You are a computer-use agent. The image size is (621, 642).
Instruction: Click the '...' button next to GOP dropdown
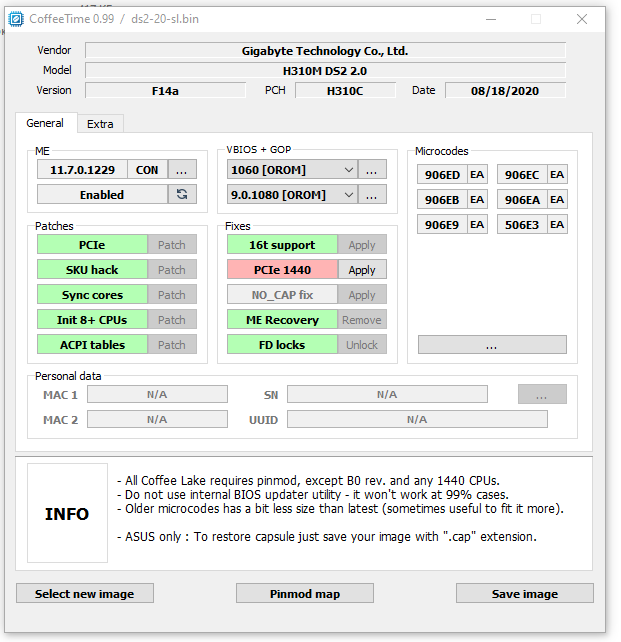pyautogui.click(x=372, y=194)
